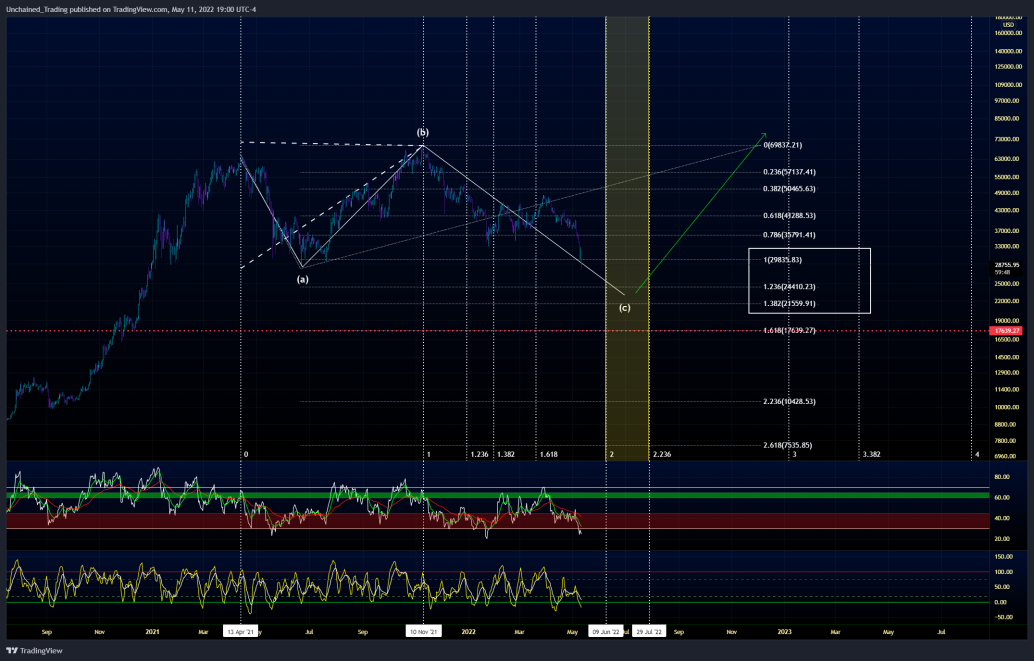Viewport: 1034px width, 661px height.
Task: Select the 10 Nov '21 date marker
Action: 424,632
